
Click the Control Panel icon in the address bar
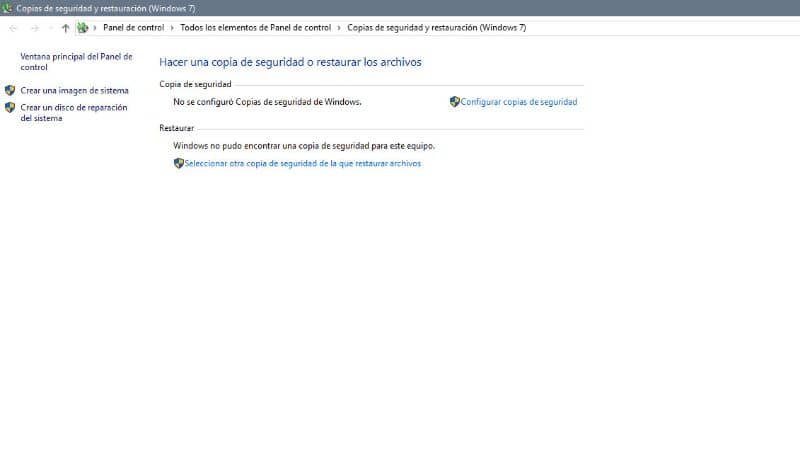[82, 28]
